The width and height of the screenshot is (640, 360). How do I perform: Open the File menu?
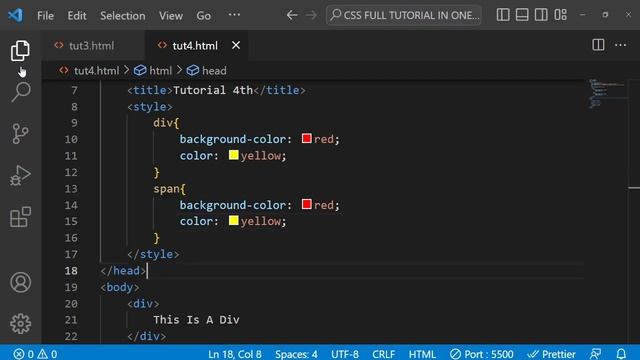click(x=45, y=16)
